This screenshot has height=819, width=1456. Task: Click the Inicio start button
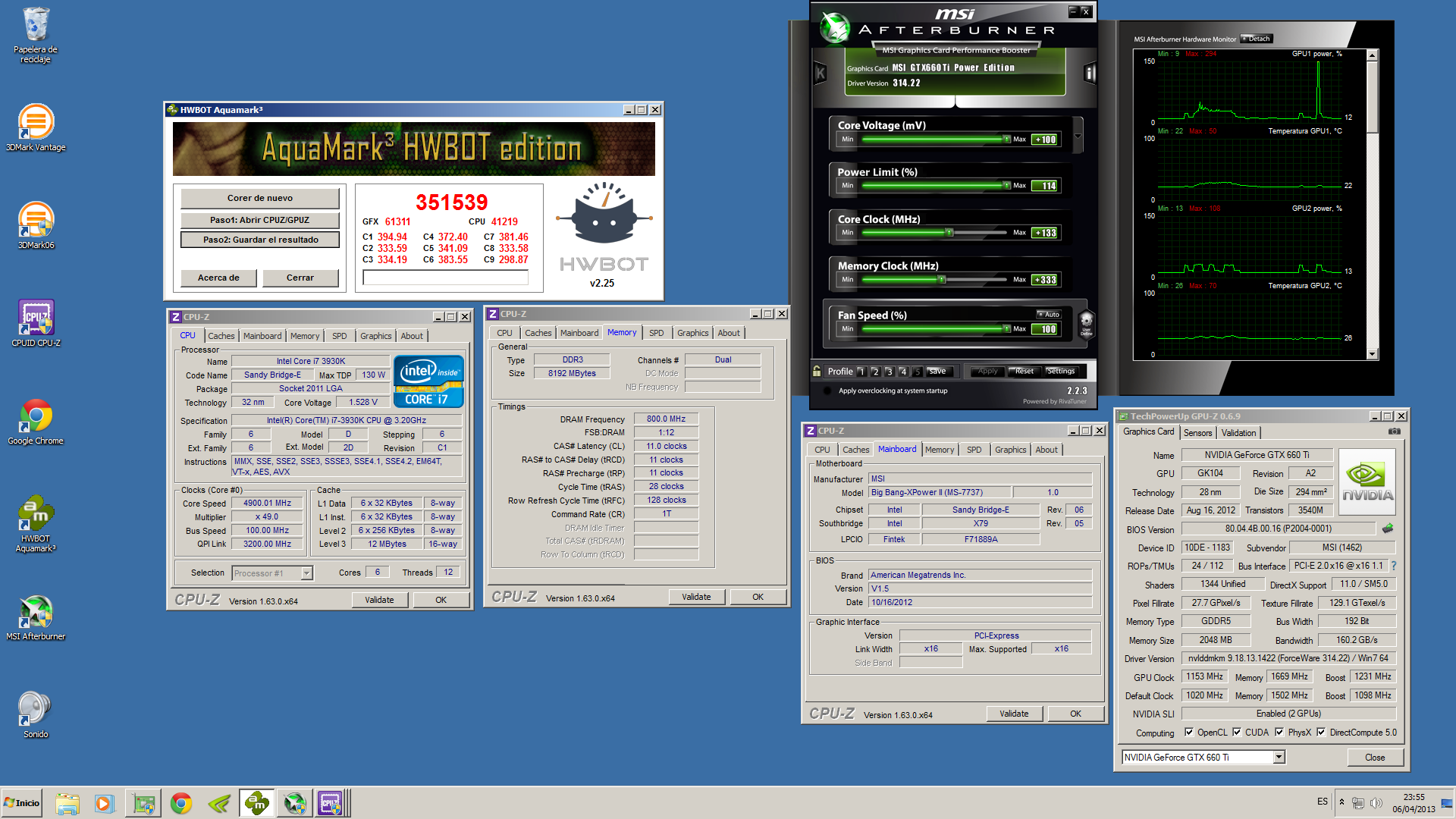[x=22, y=803]
